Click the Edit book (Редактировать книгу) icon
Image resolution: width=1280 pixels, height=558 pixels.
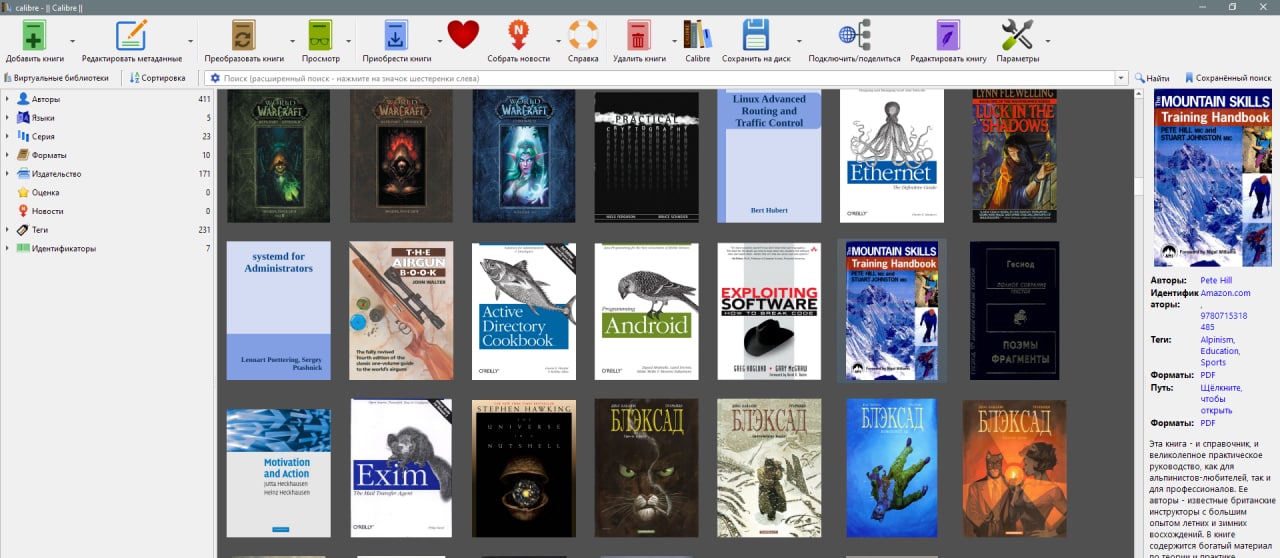point(948,35)
